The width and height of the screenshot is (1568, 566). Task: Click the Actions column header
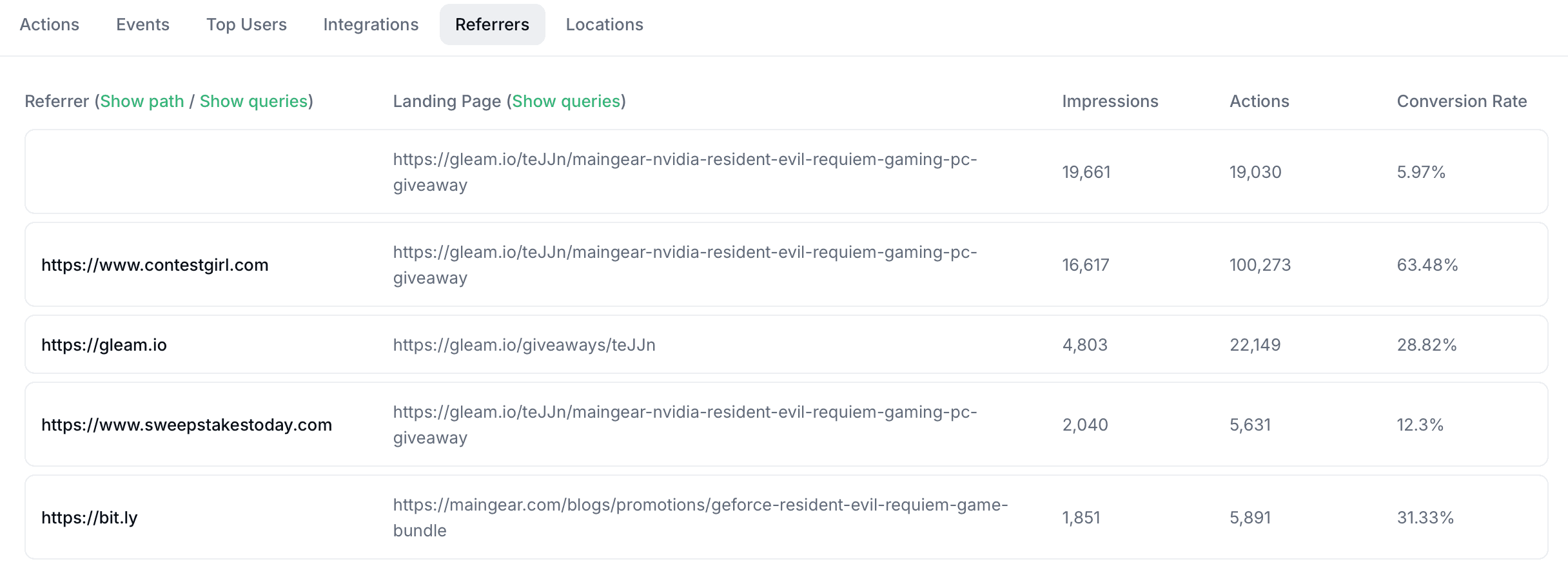[1259, 101]
